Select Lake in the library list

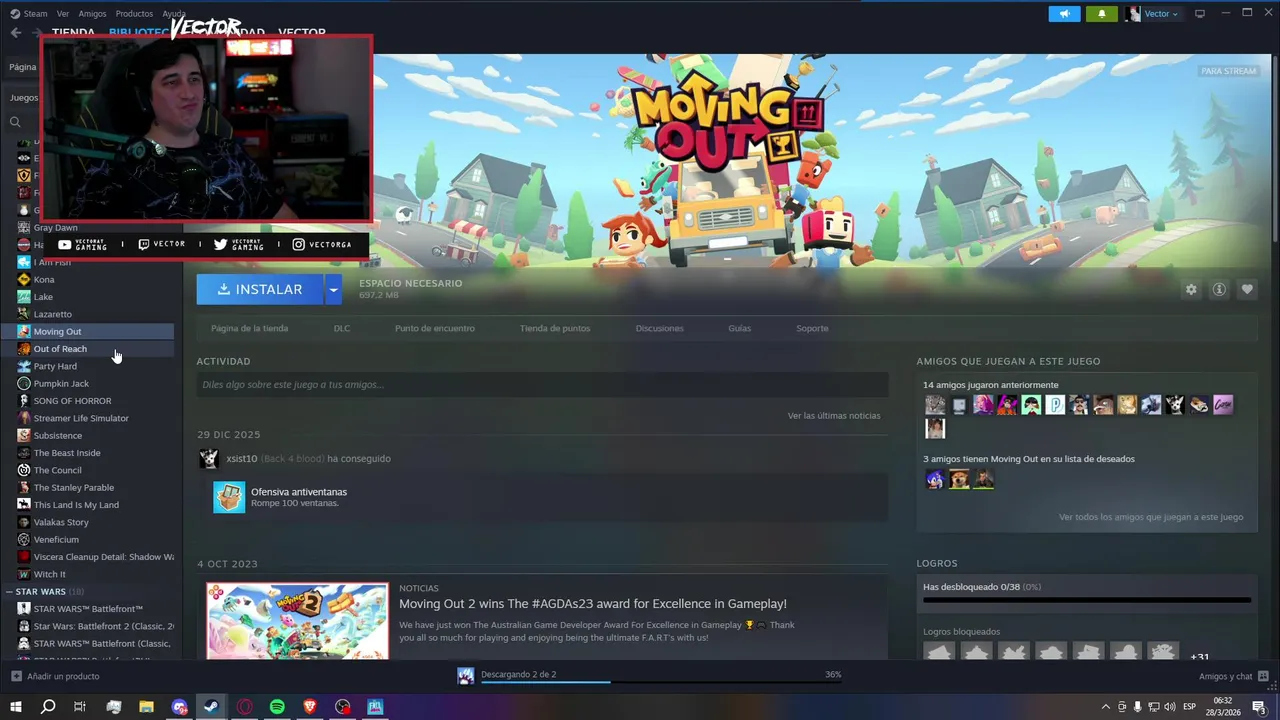coord(43,297)
